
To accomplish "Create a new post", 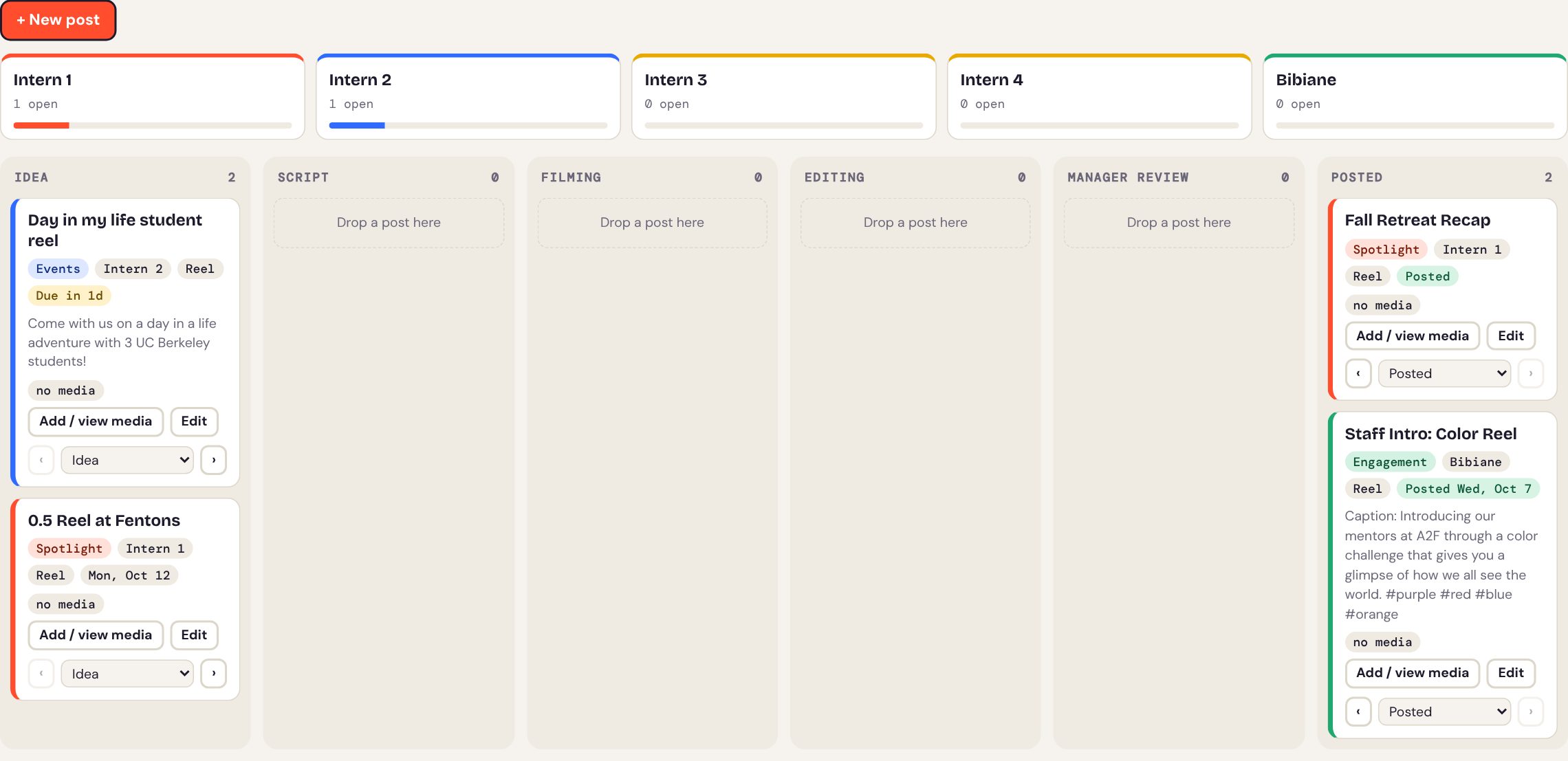I will [58, 20].
